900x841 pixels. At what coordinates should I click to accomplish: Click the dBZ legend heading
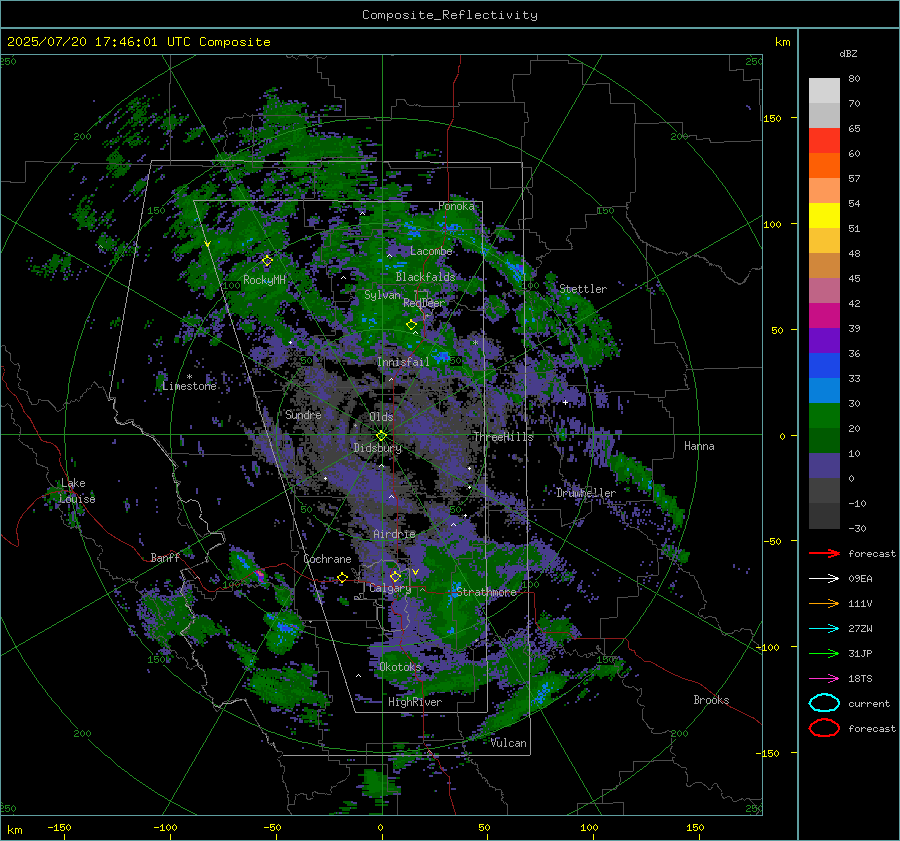click(x=848, y=54)
